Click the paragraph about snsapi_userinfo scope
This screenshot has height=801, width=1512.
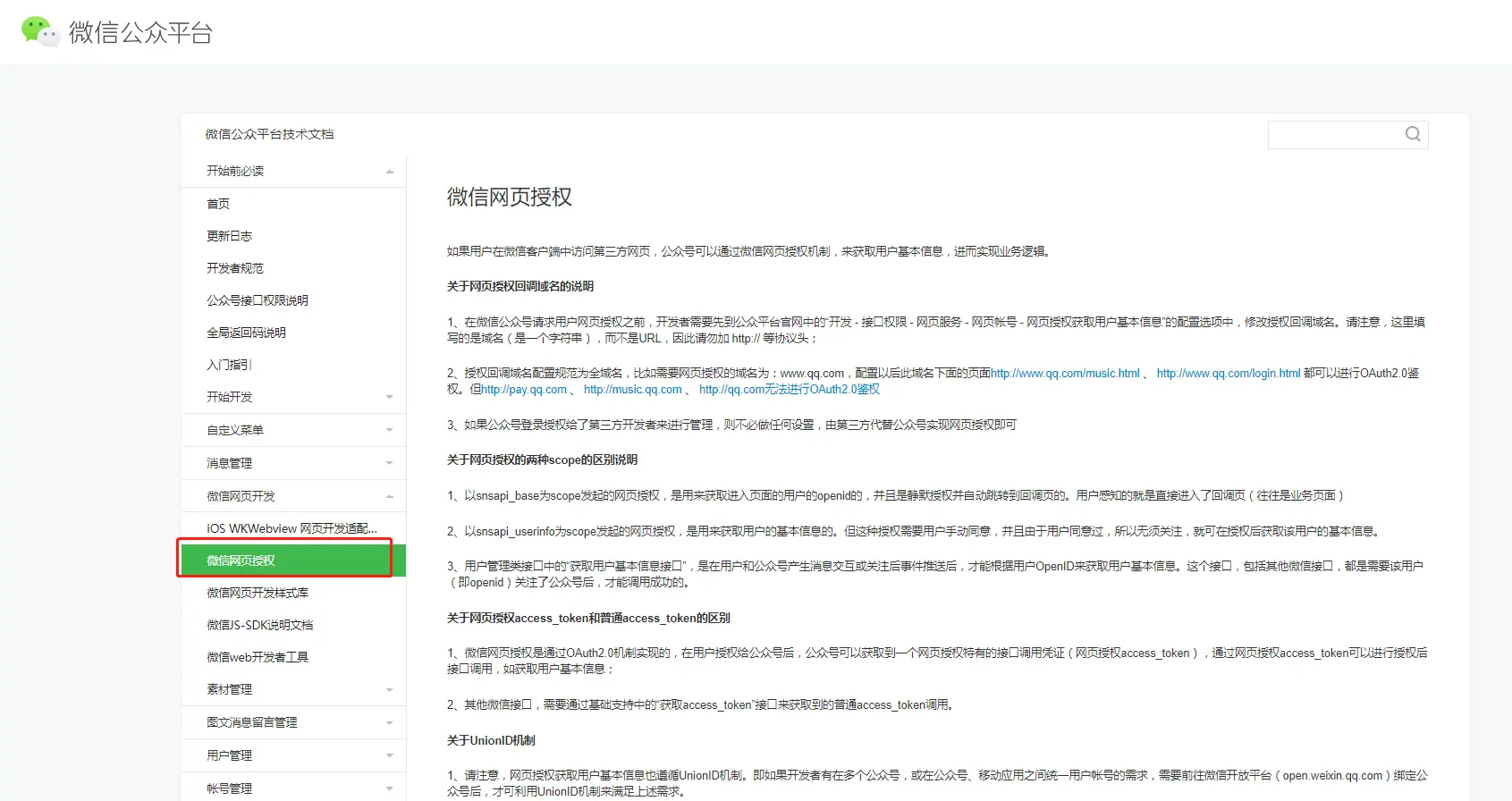point(916,531)
